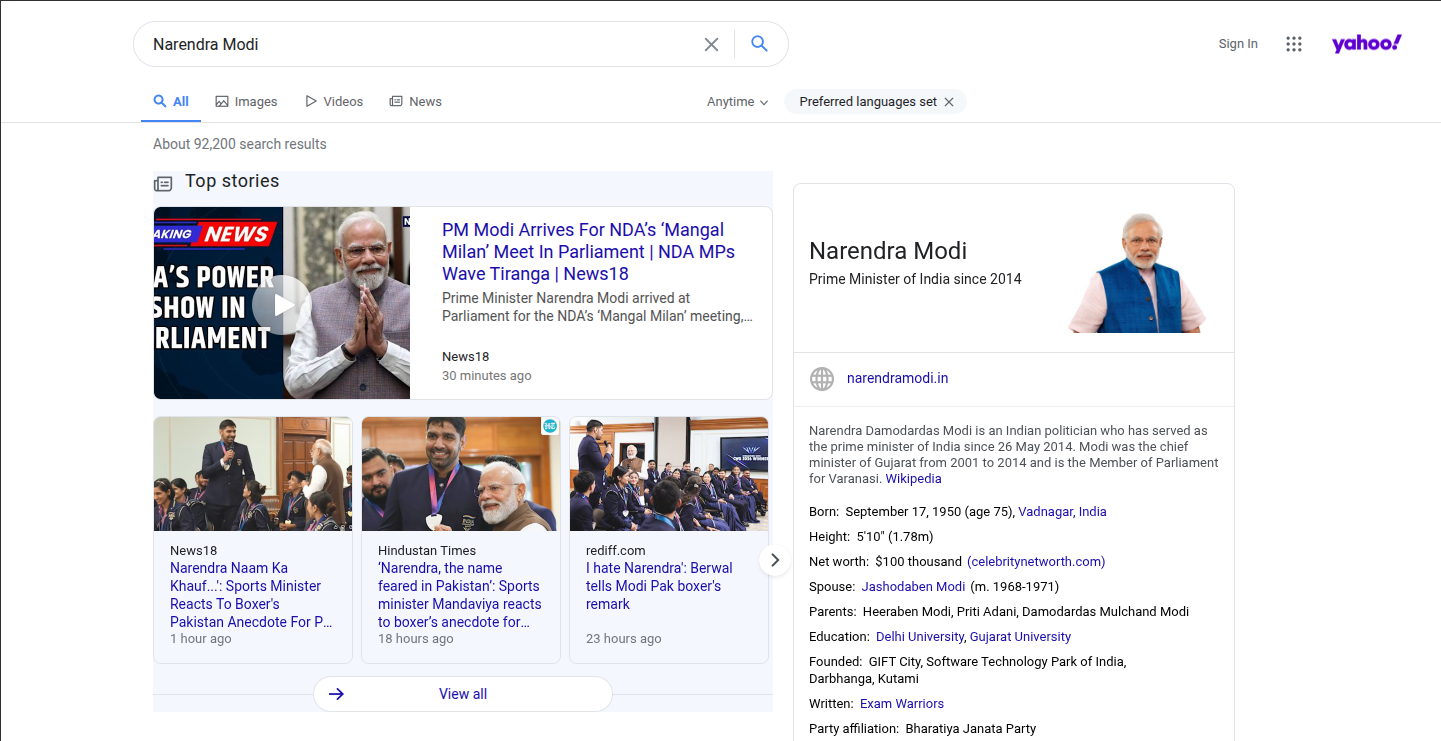Image resolution: width=1441 pixels, height=741 pixels.
Task: Open the Jashodaben Modi spouse link
Action: tap(913, 587)
